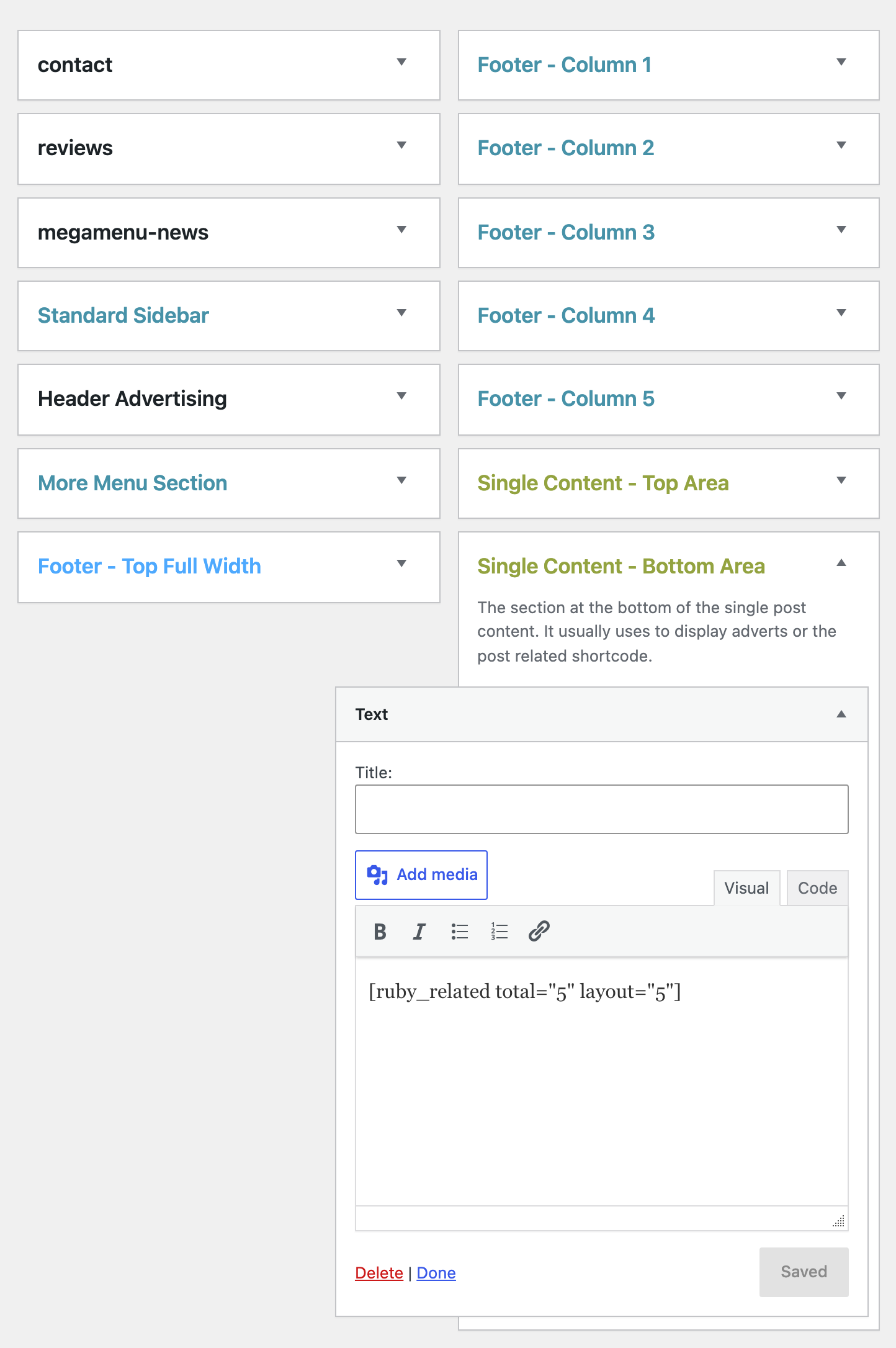Screen dimensions: 896x1348
Task: Open the Footer - Column 5 arrow
Action: (x=841, y=397)
